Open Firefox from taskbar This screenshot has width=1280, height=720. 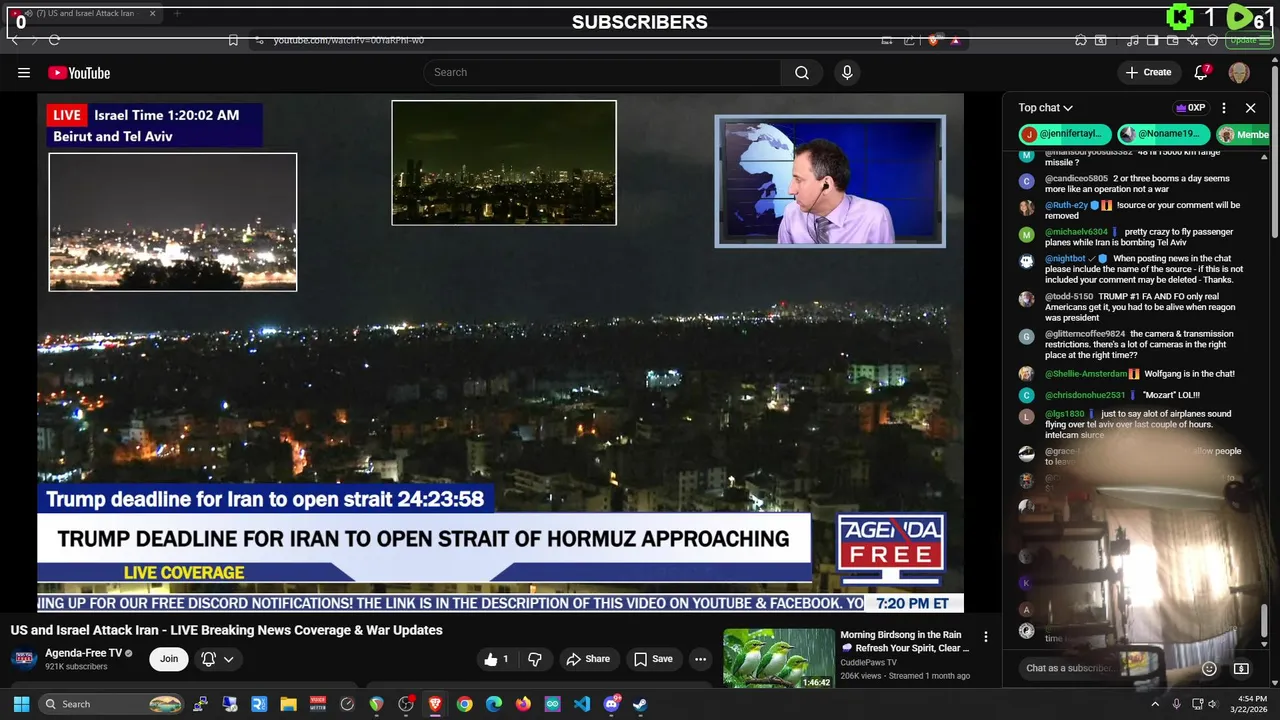click(523, 704)
